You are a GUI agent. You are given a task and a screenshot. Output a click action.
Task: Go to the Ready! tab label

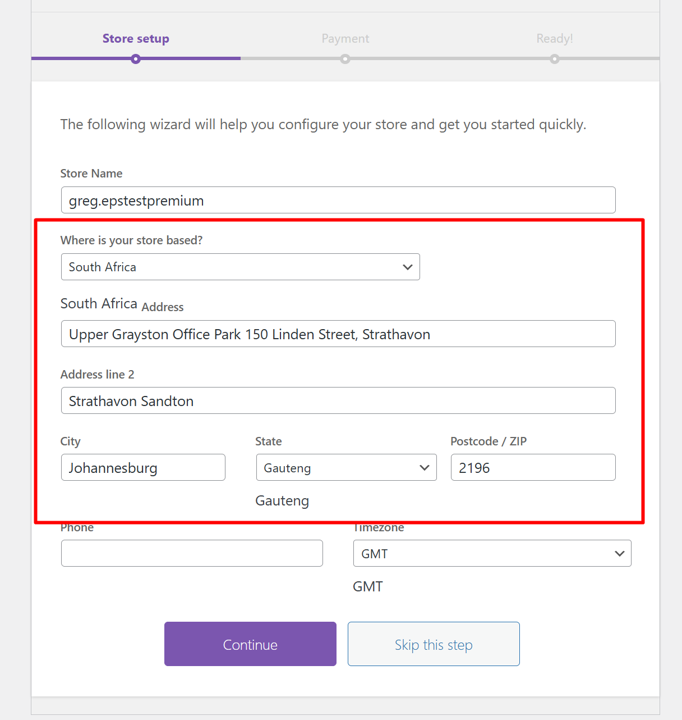[554, 39]
